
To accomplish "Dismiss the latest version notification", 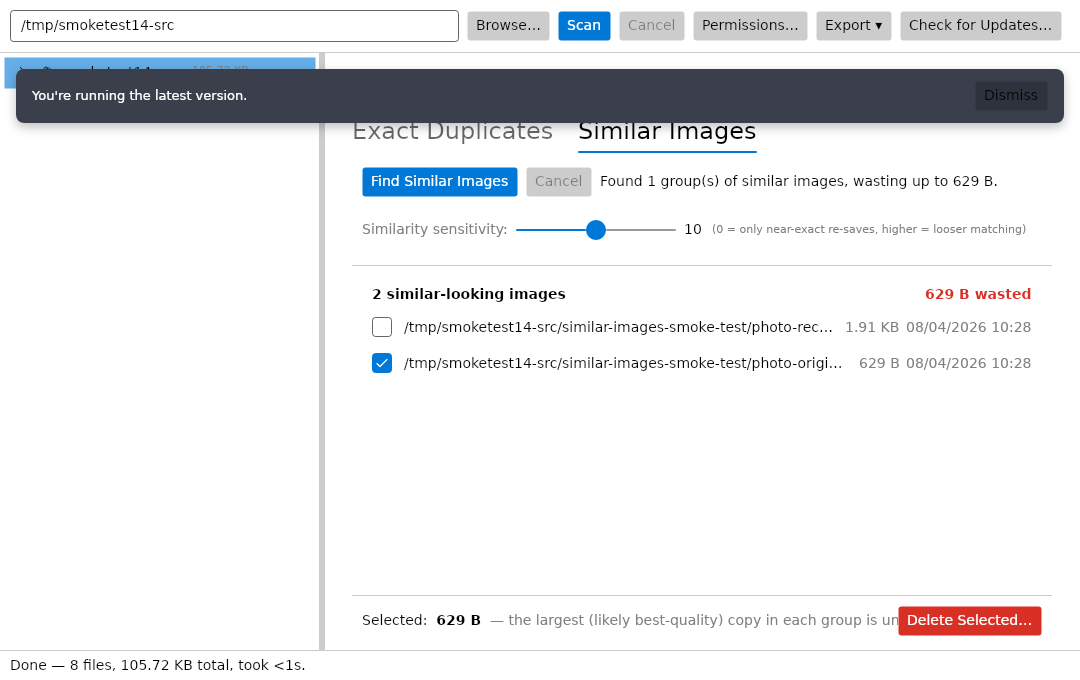I will [1010, 95].
